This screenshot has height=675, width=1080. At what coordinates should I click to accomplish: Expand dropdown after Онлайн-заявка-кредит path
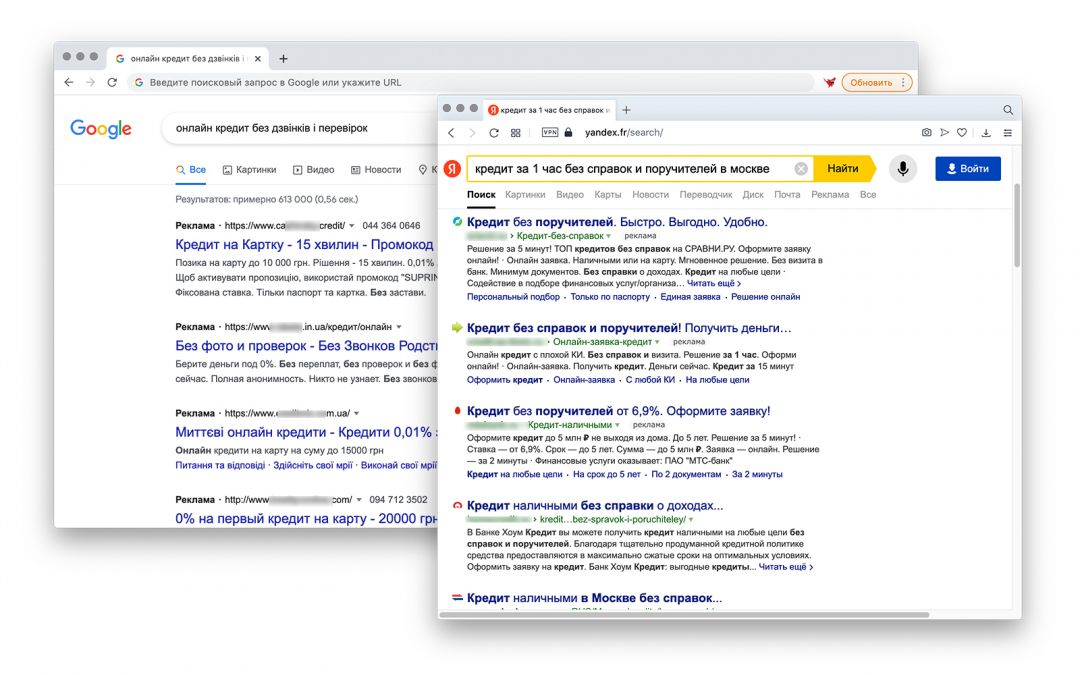(x=657, y=342)
